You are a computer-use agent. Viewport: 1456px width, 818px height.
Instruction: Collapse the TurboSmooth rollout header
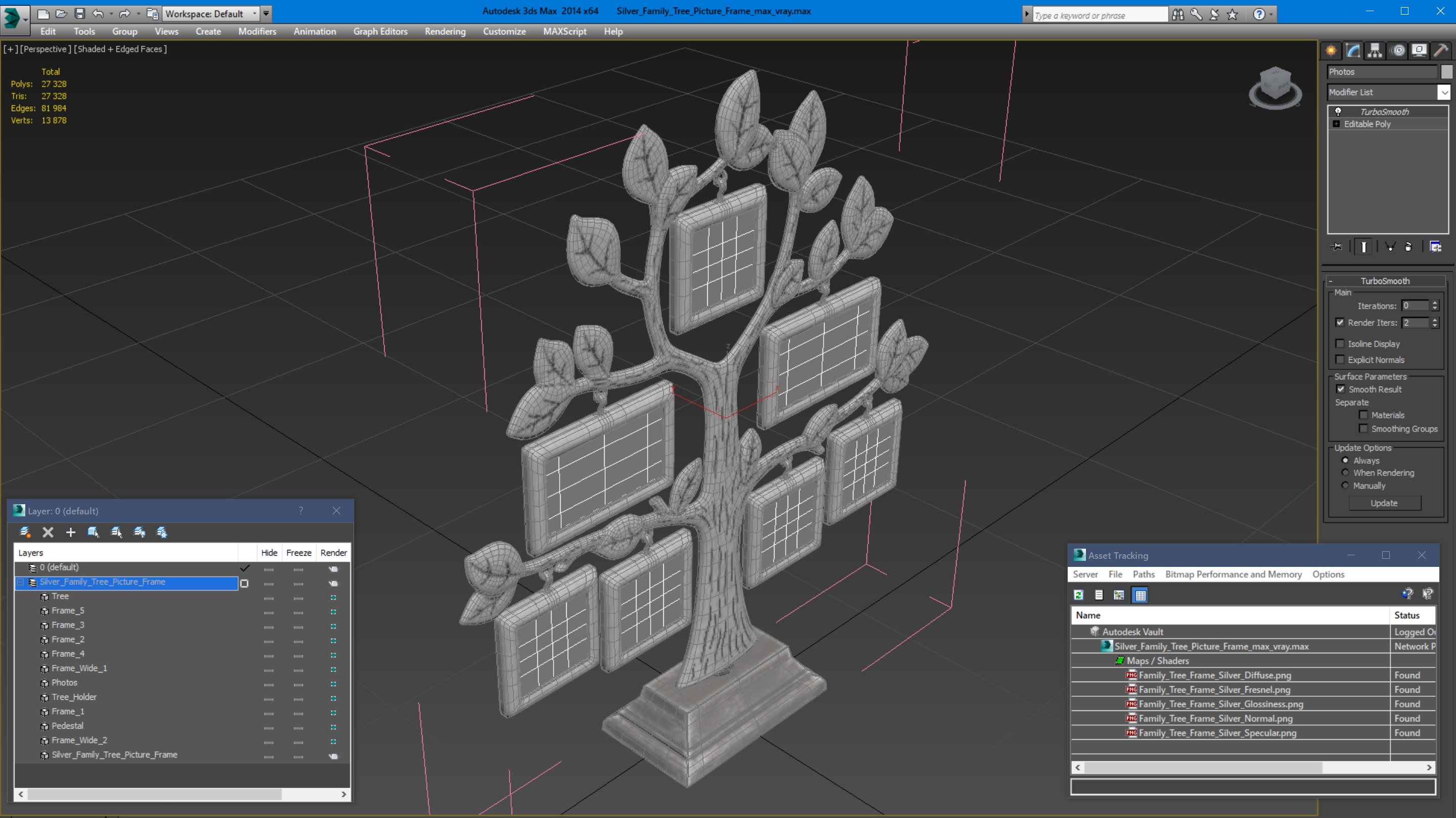point(1385,281)
